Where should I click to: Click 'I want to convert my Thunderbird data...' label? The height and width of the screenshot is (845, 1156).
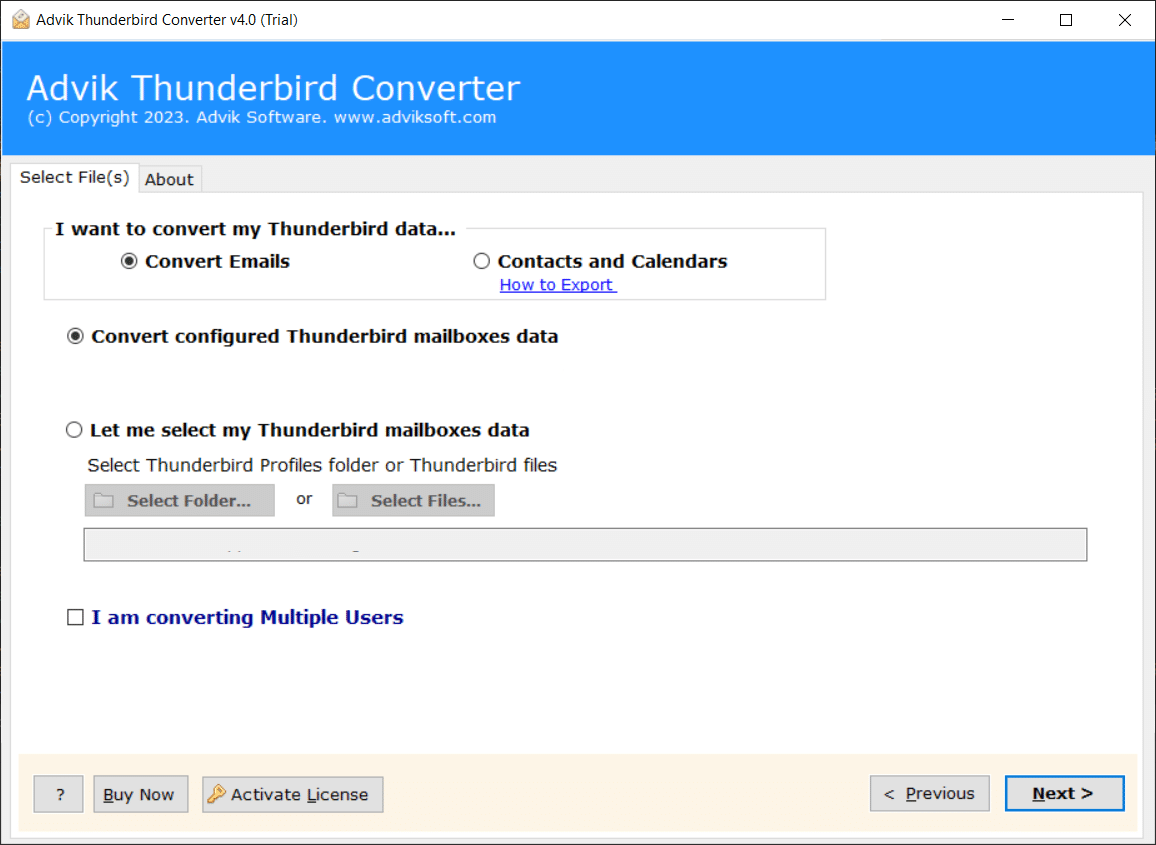pos(255,229)
